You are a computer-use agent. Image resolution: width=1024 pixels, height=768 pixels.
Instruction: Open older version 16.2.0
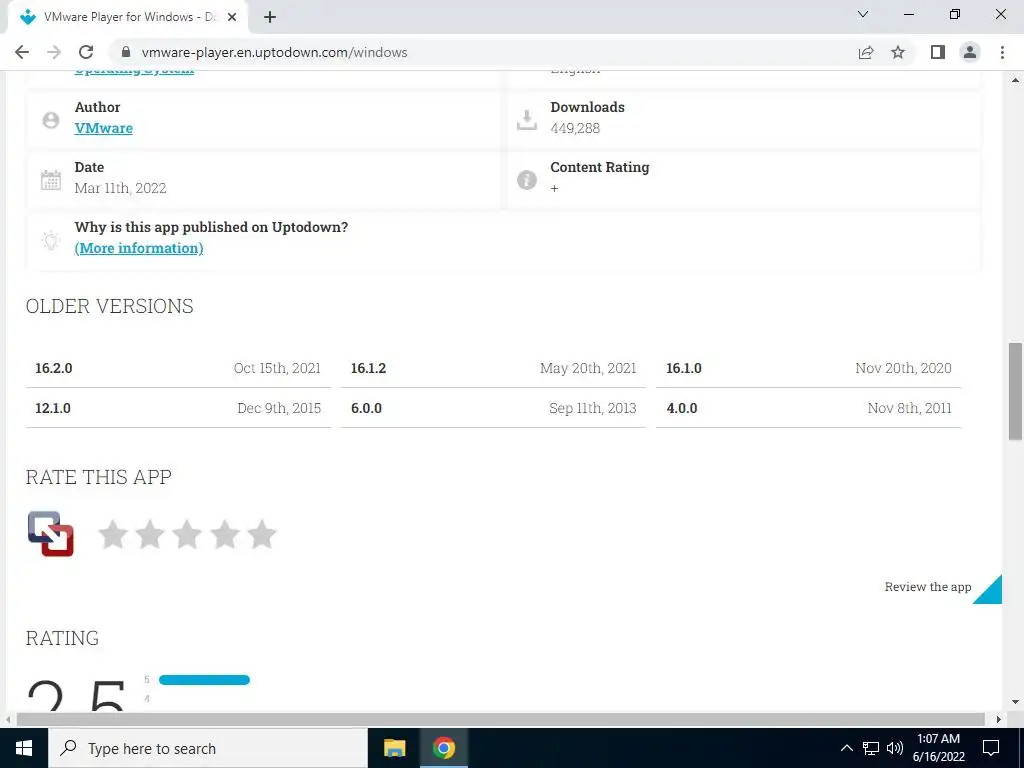pos(178,368)
